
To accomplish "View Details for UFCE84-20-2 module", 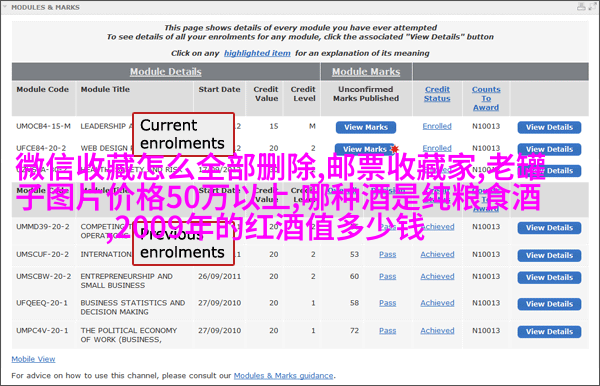I will 549,149.
